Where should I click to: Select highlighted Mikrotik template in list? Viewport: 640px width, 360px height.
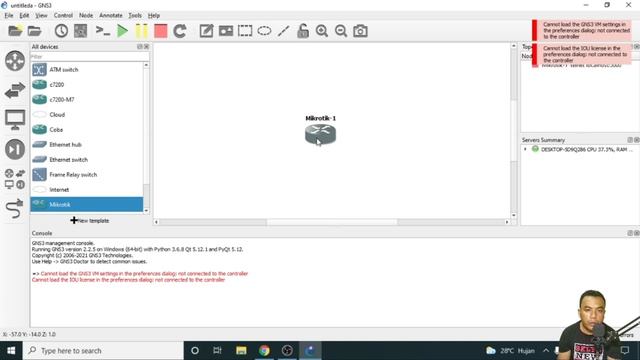[87, 204]
